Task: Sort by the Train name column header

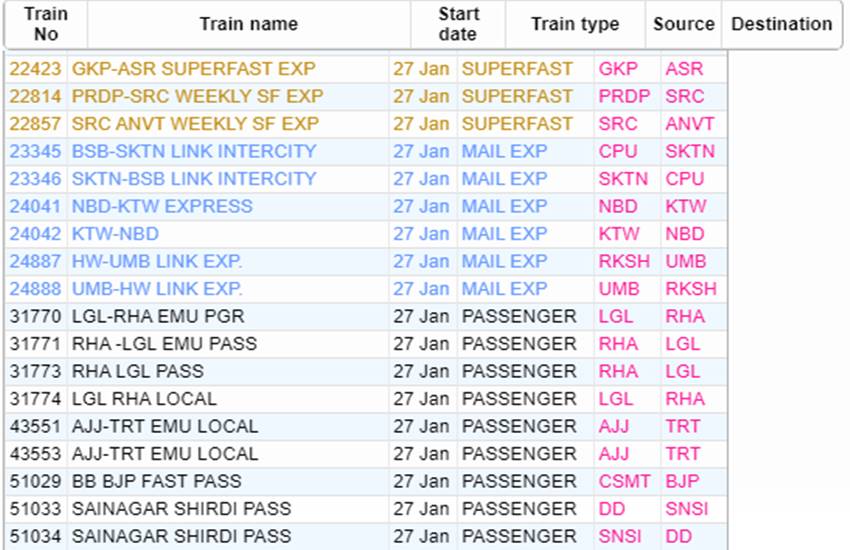Action: tap(248, 25)
